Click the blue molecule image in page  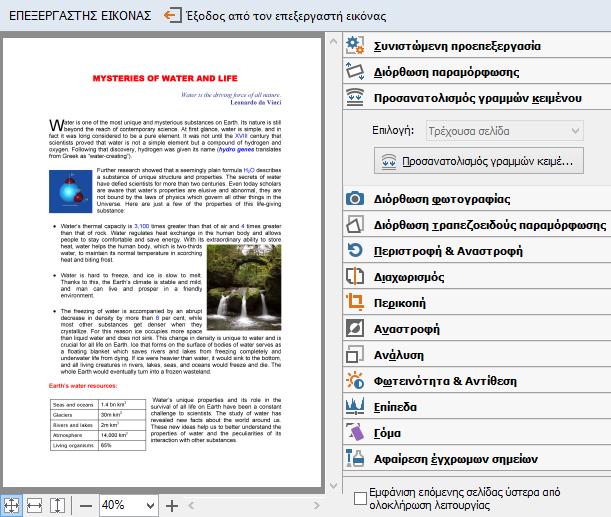71,191
